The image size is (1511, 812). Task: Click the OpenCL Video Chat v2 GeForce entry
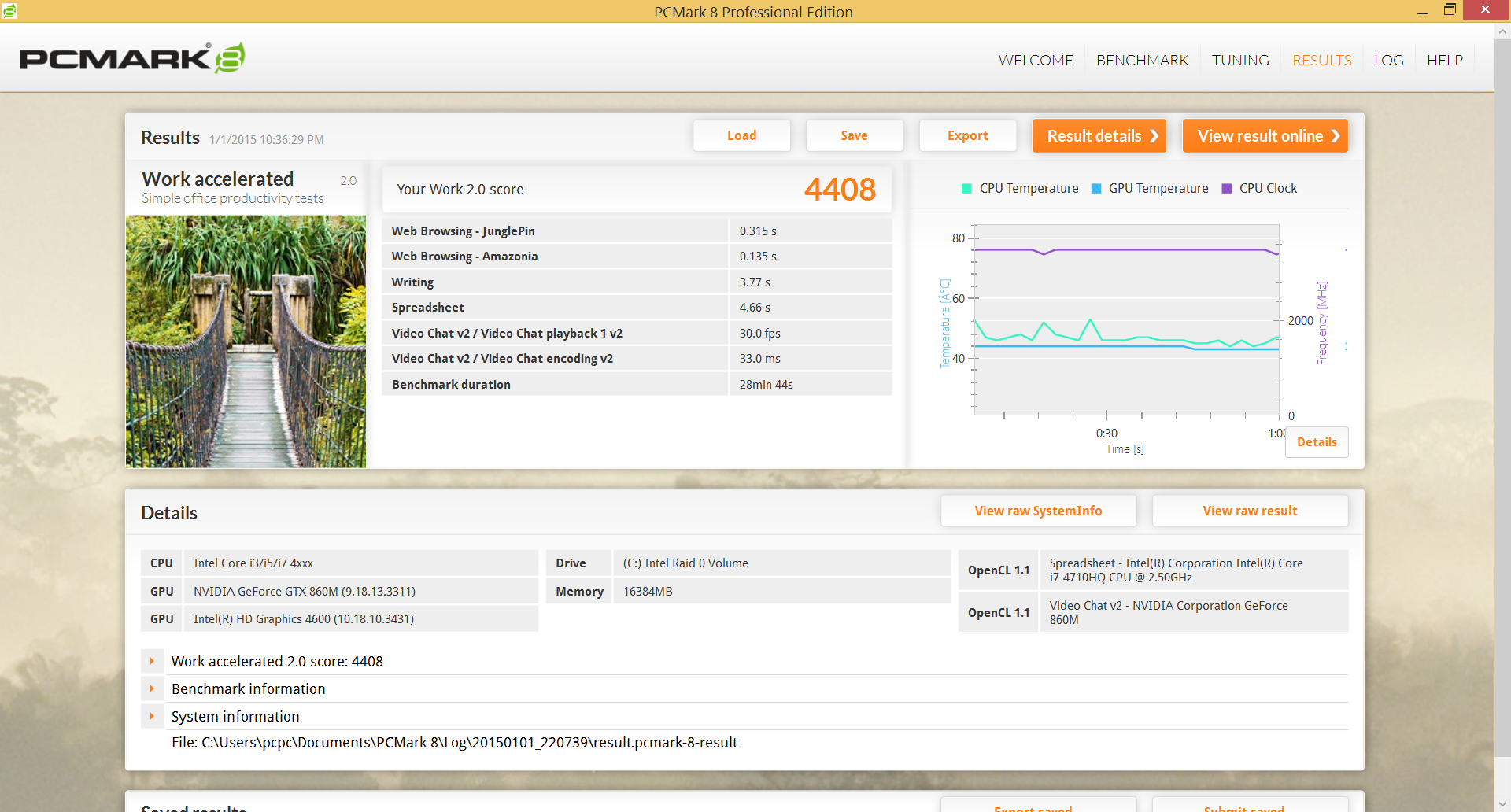[1153, 612]
